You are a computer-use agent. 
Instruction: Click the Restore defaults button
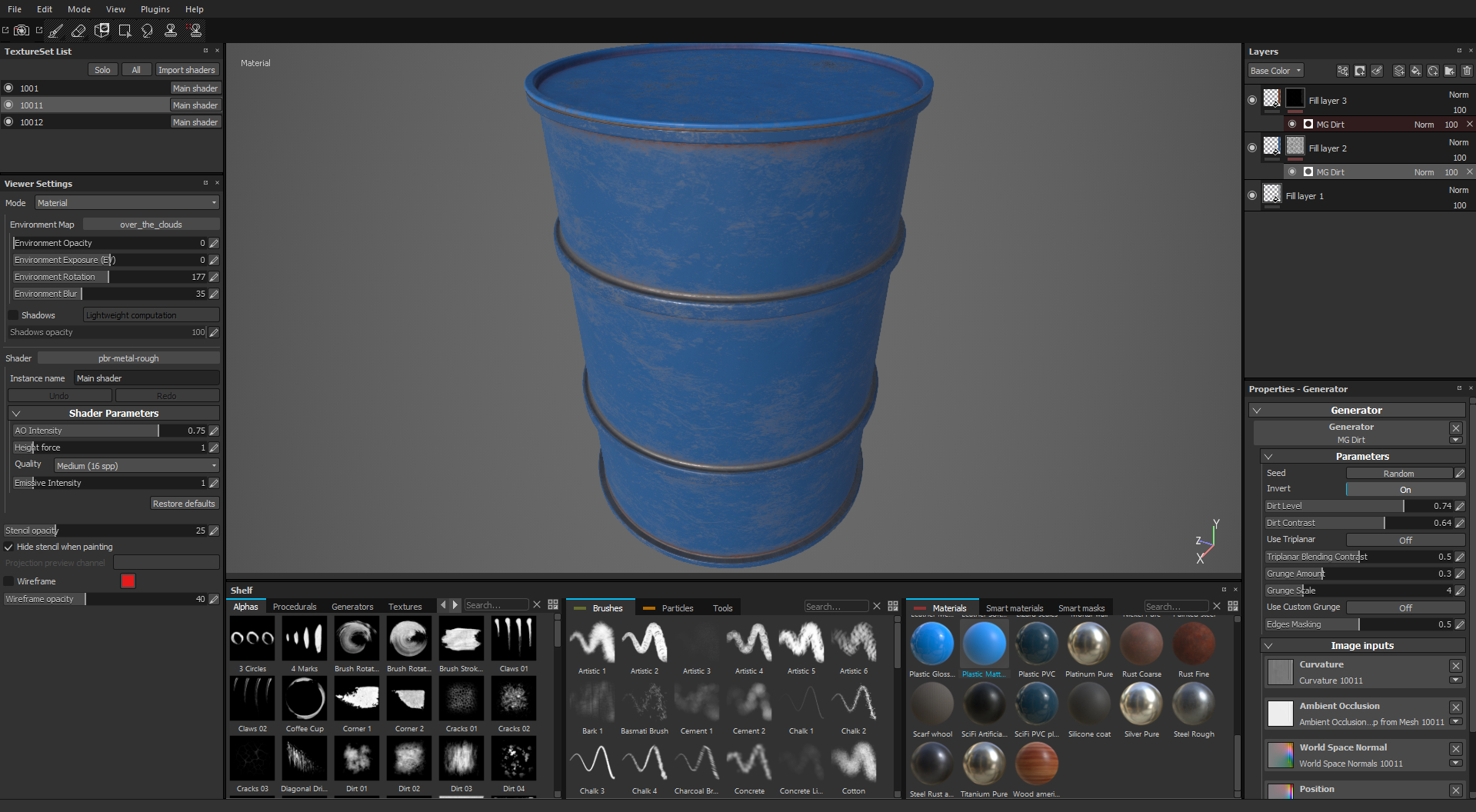pyautogui.click(x=184, y=503)
